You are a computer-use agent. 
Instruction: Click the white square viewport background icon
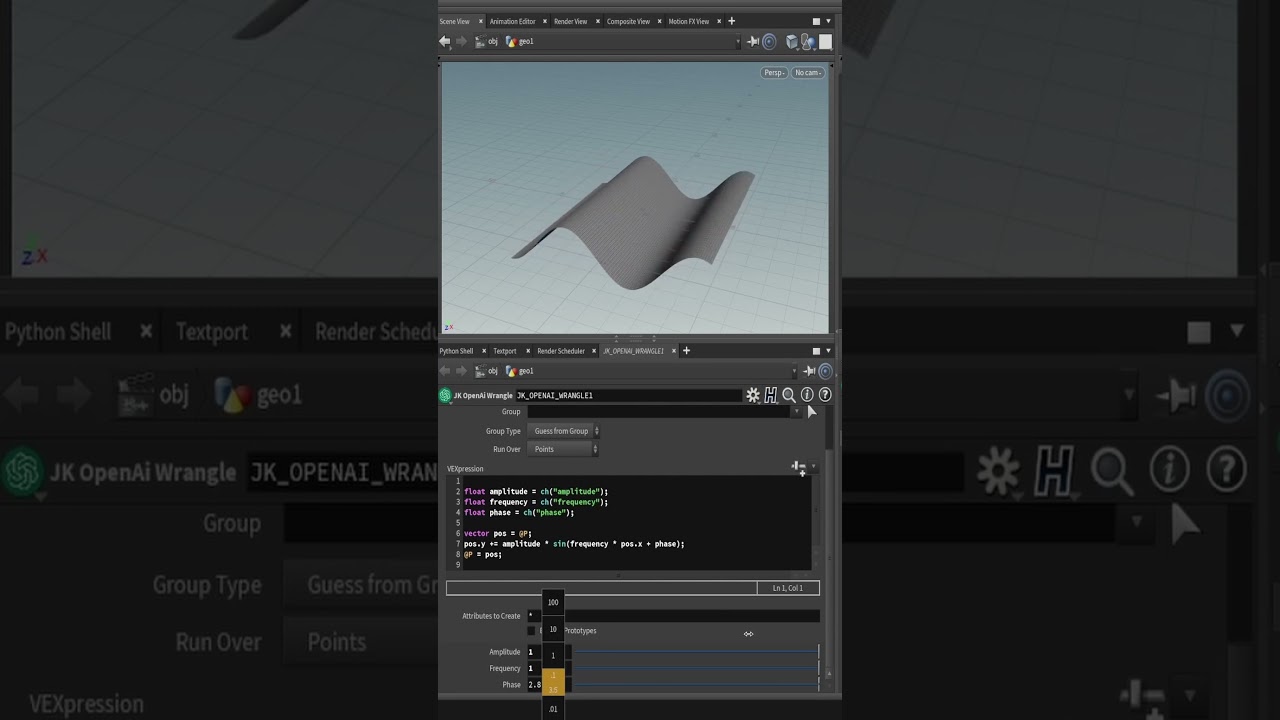[x=826, y=41]
